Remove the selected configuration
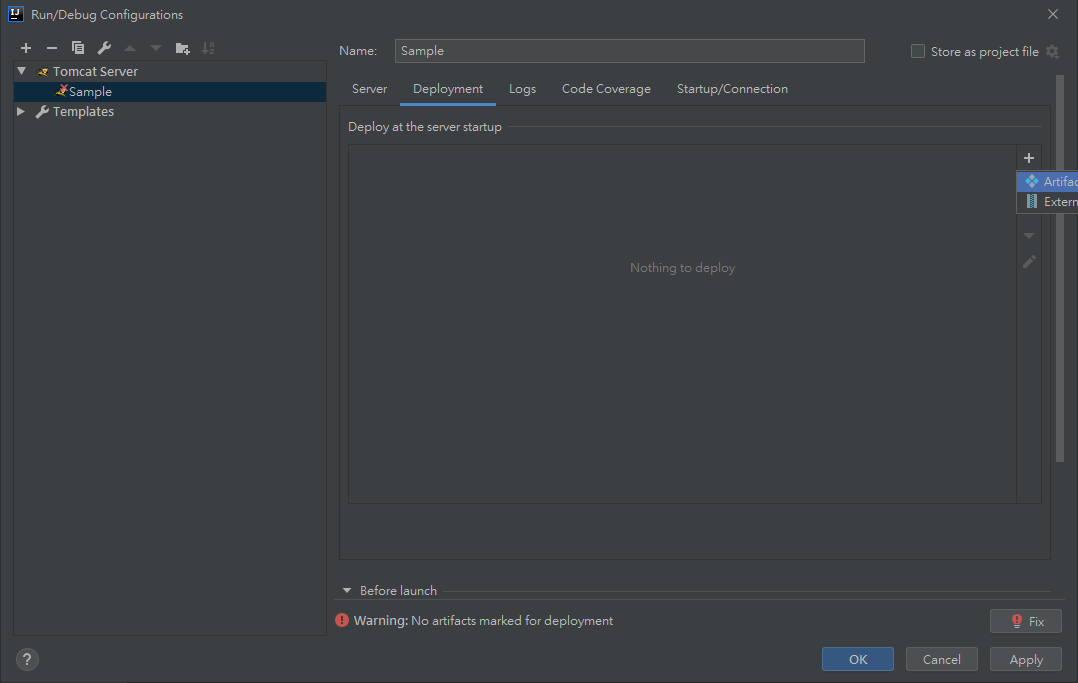Screen dimensions: 1078x683 tap(52, 48)
